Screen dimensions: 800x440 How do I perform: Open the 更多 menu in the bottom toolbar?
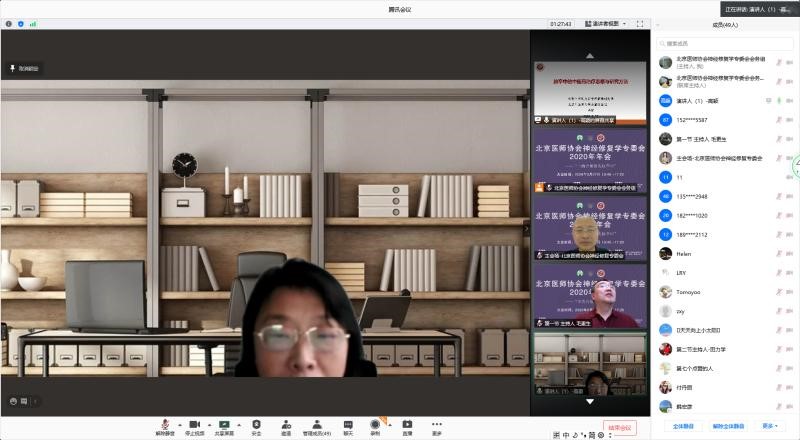pyautogui.click(x=437, y=424)
